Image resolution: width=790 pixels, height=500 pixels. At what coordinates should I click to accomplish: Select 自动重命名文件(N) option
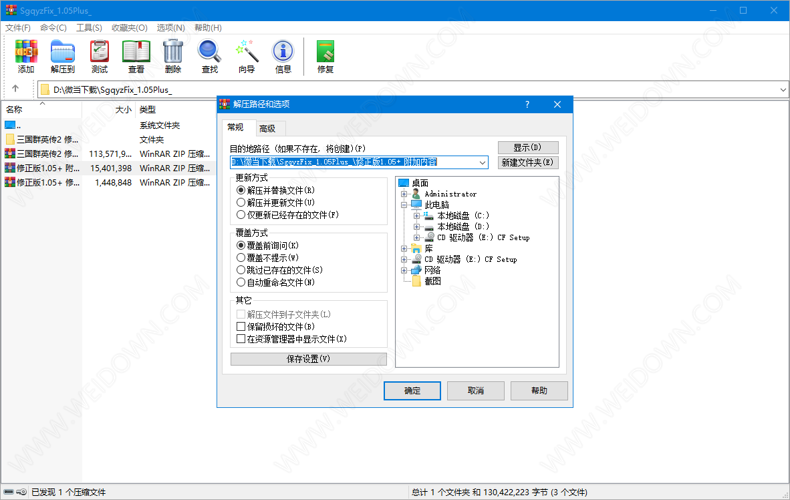pyautogui.click(x=276, y=283)
